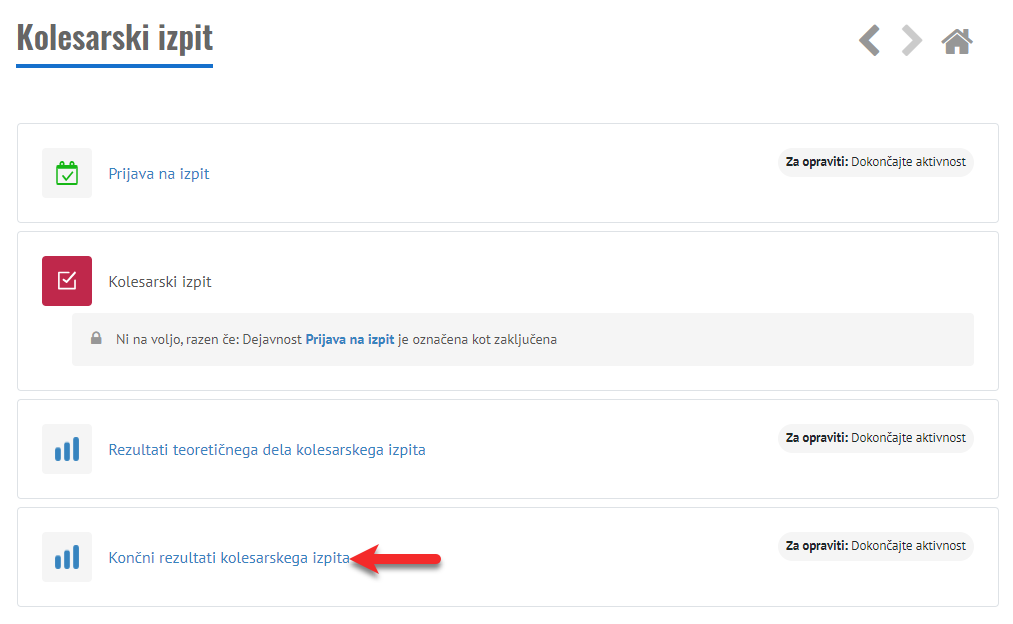
Task: Open Končni rezultati kolesarskega izpita link
Action: click(x=228, y=558)
